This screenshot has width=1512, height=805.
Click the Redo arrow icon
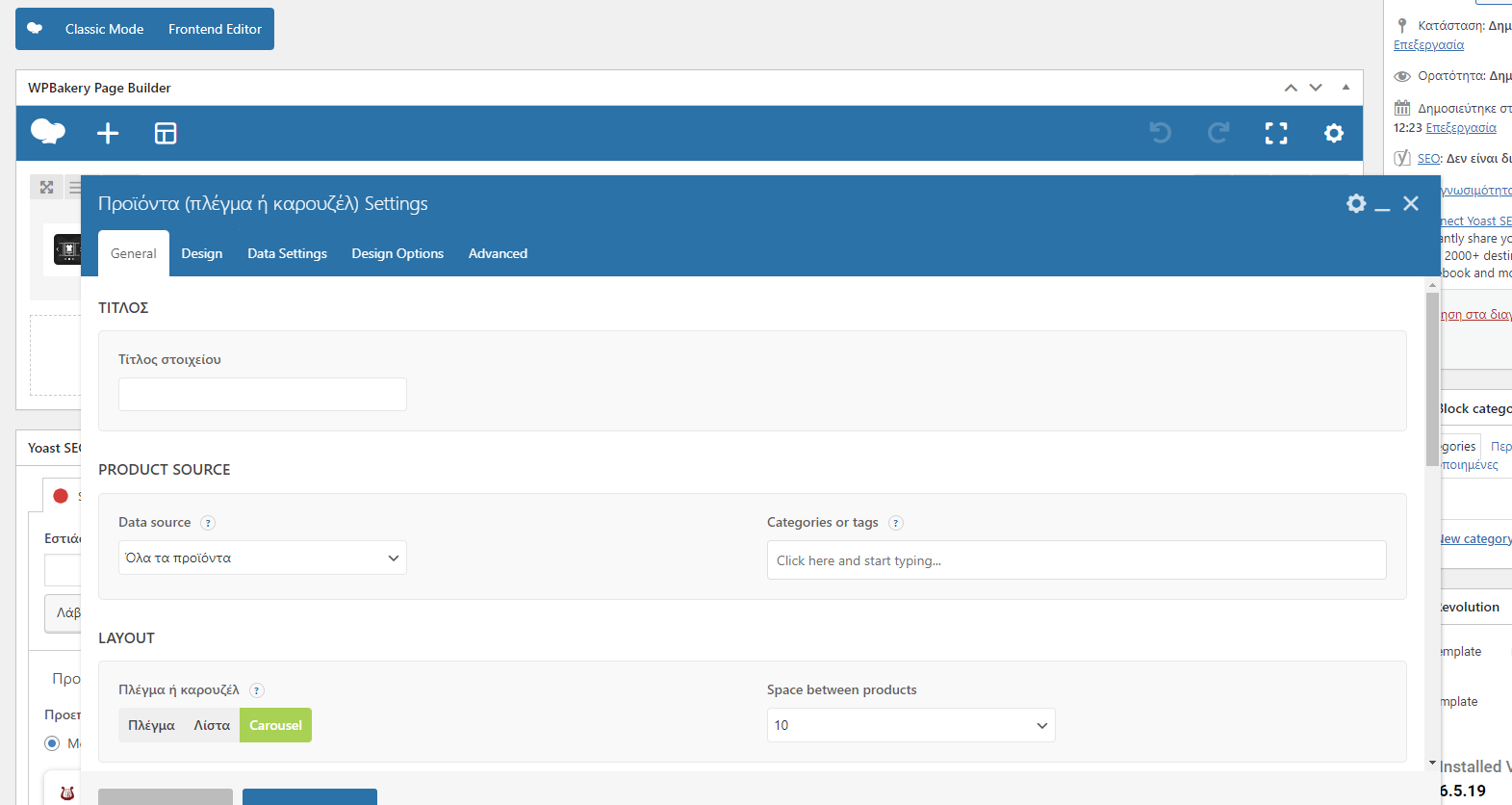click(1218, 133)
